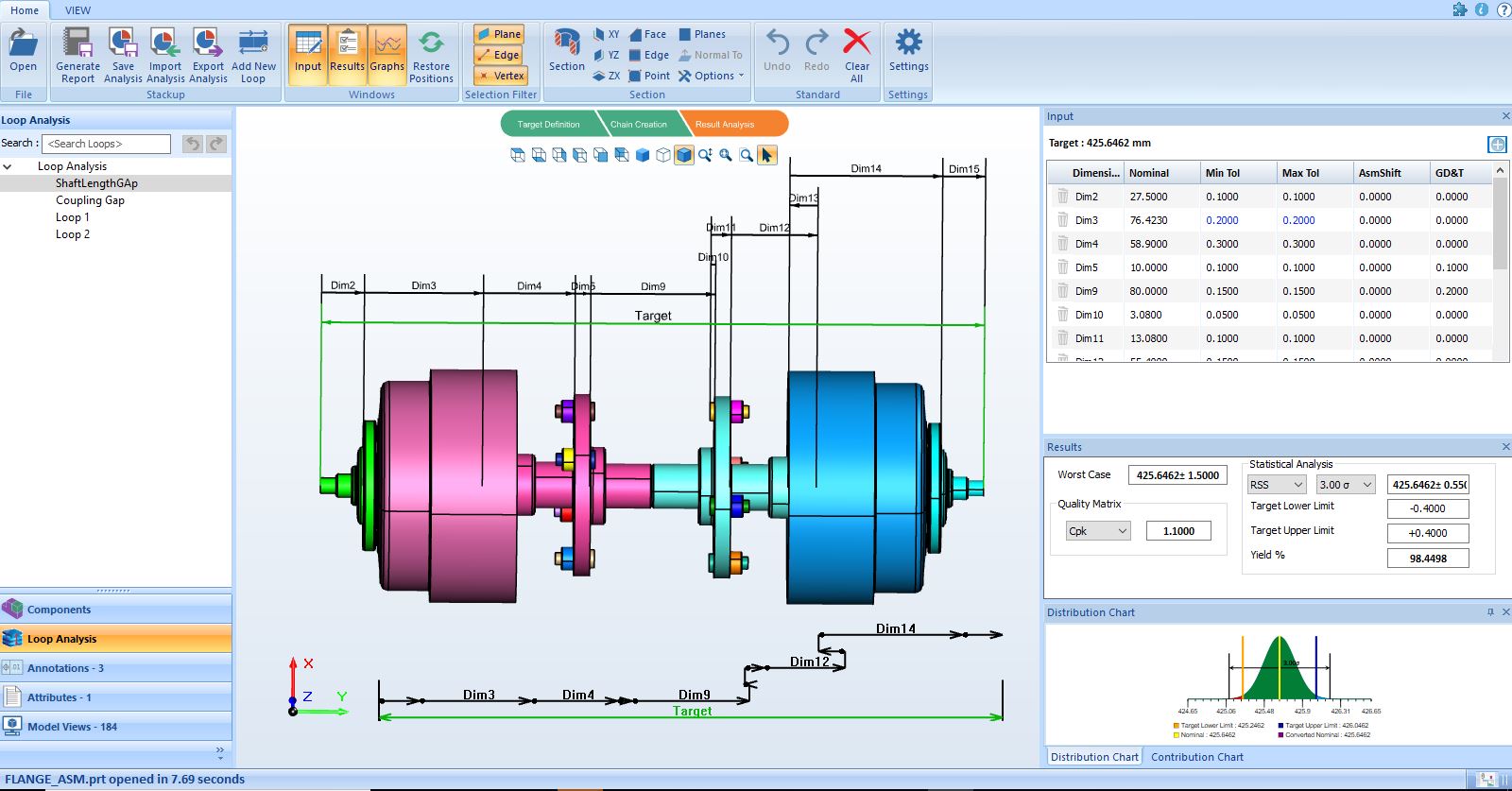This screenshot has height=791, width=1512.
Task: Toggle the Vertex selection filter
Action: (x=499, y=76)
